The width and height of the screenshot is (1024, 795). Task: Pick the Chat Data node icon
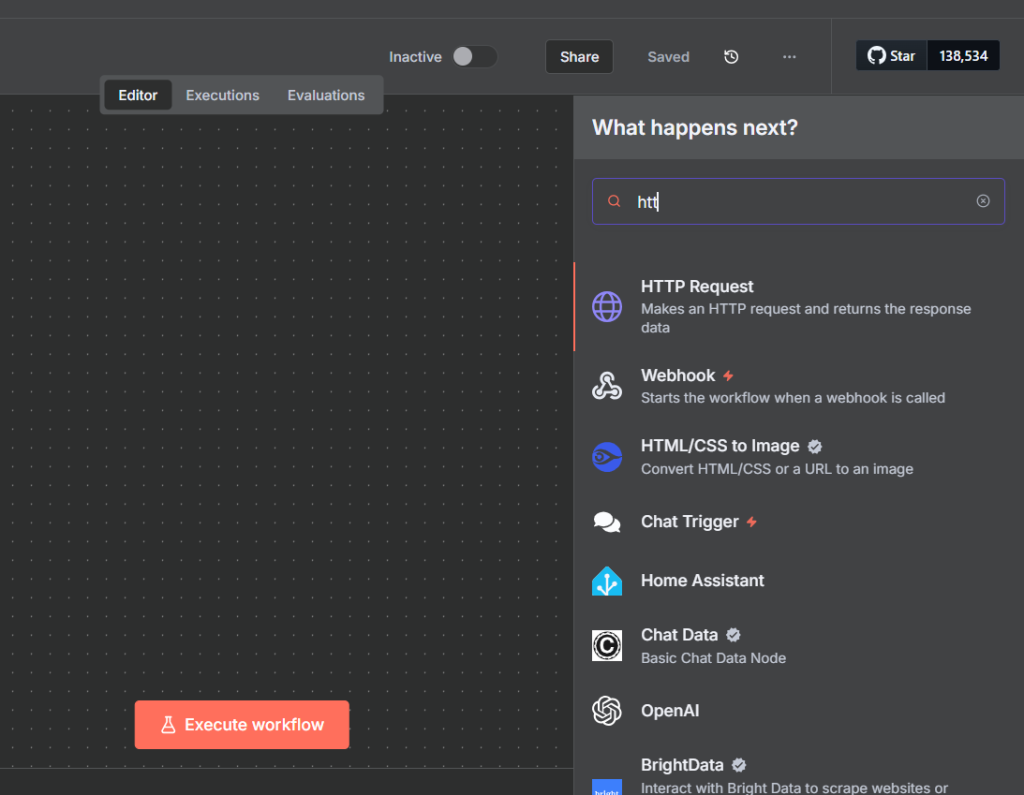point(607,645)
